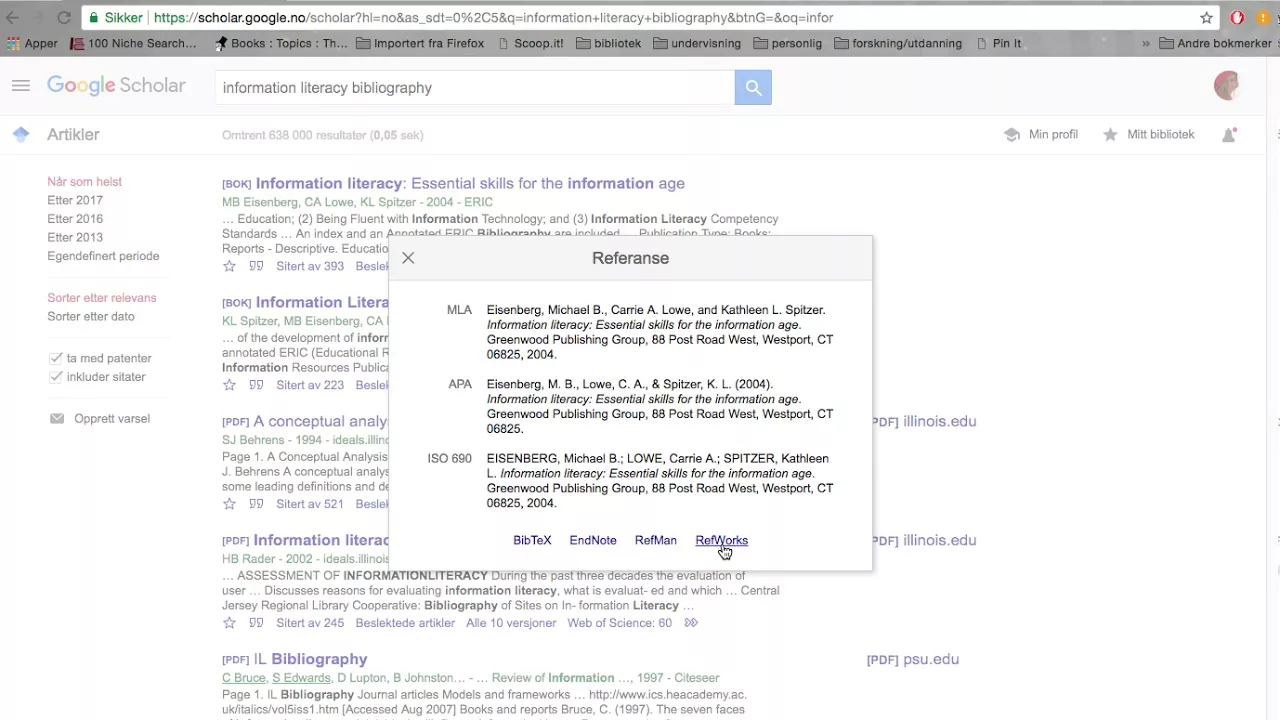Star the 'Sitert av 223' result
The image size is (1280, 720).
229,385
